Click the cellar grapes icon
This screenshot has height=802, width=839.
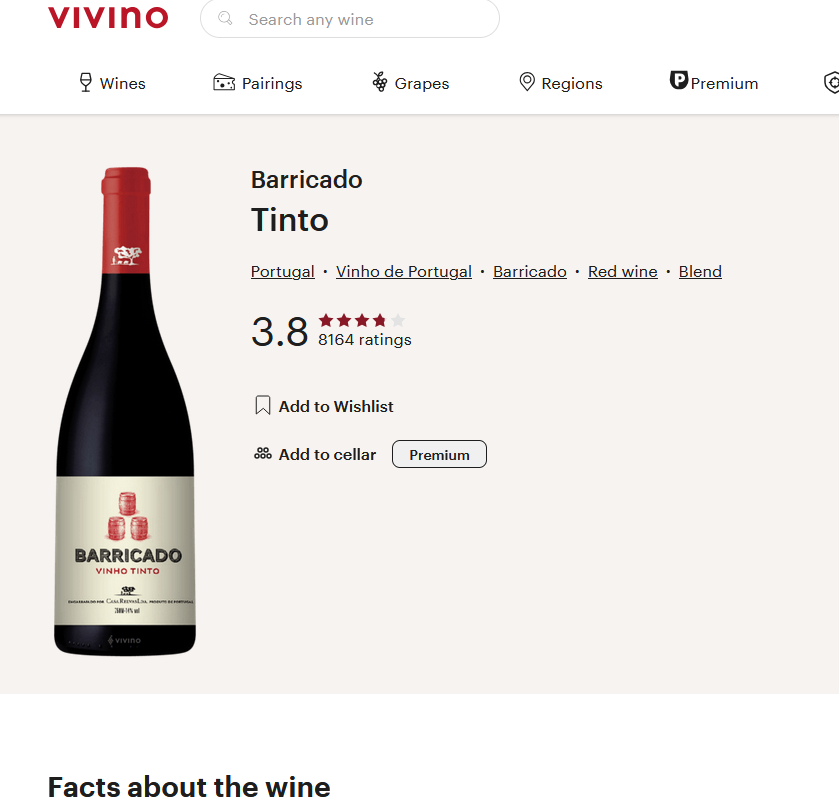[263, 454]
